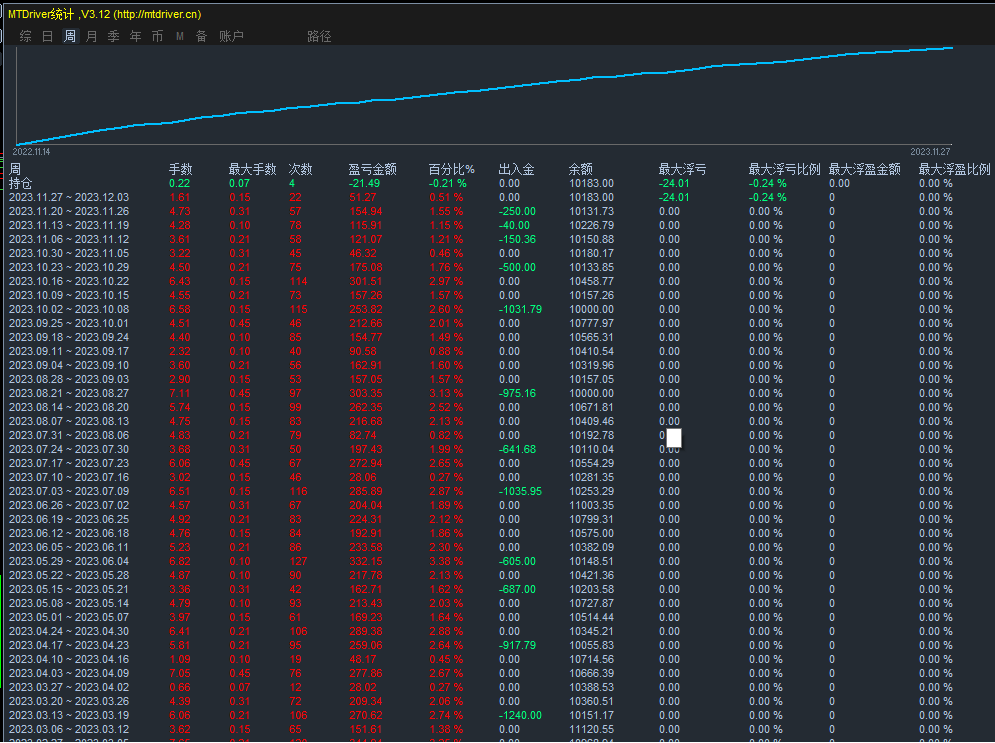Open the 季 quarterly tab
The image size is (995, 743).
[113, 37]
